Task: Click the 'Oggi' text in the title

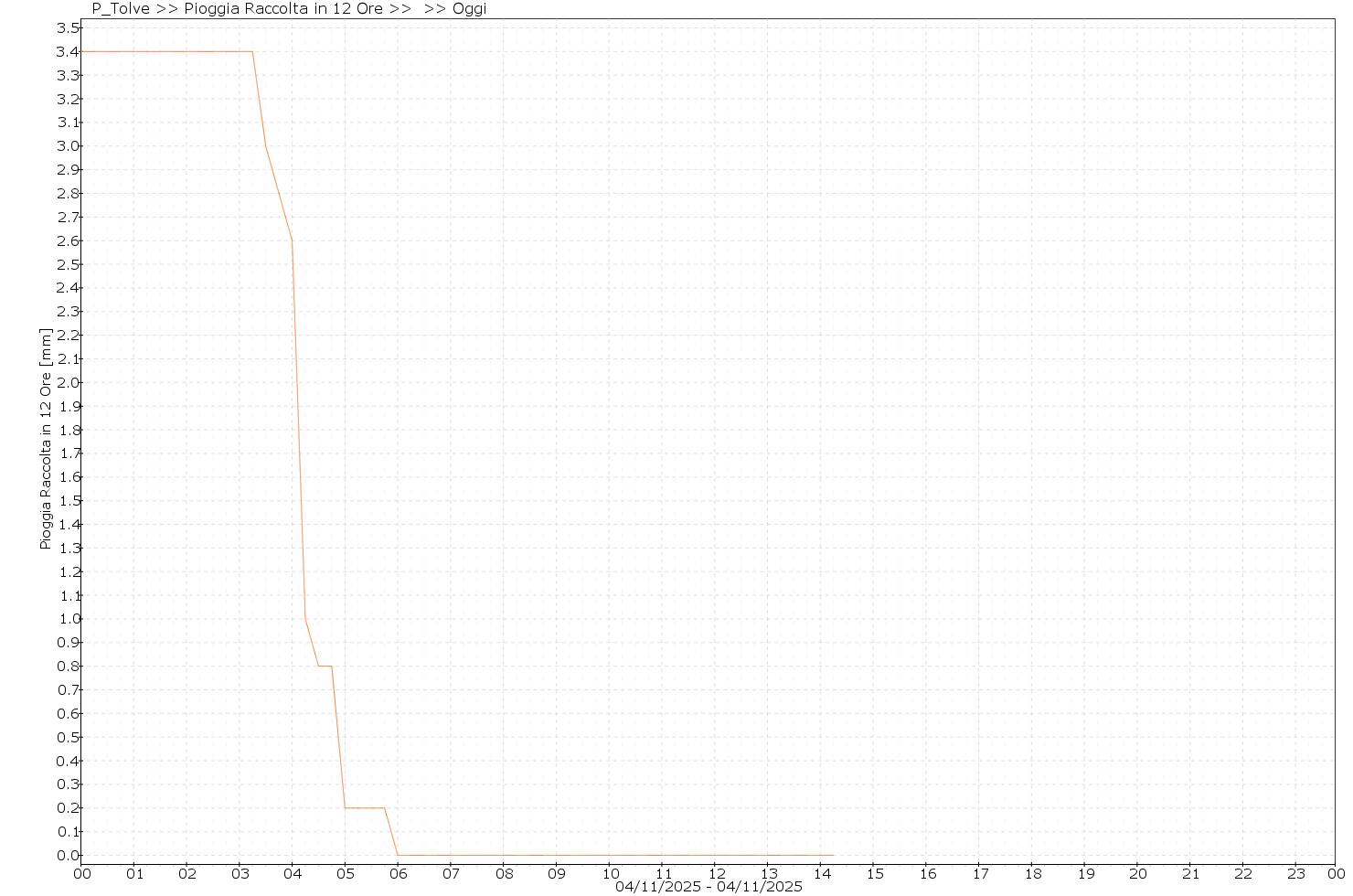Action: [469, 9]
